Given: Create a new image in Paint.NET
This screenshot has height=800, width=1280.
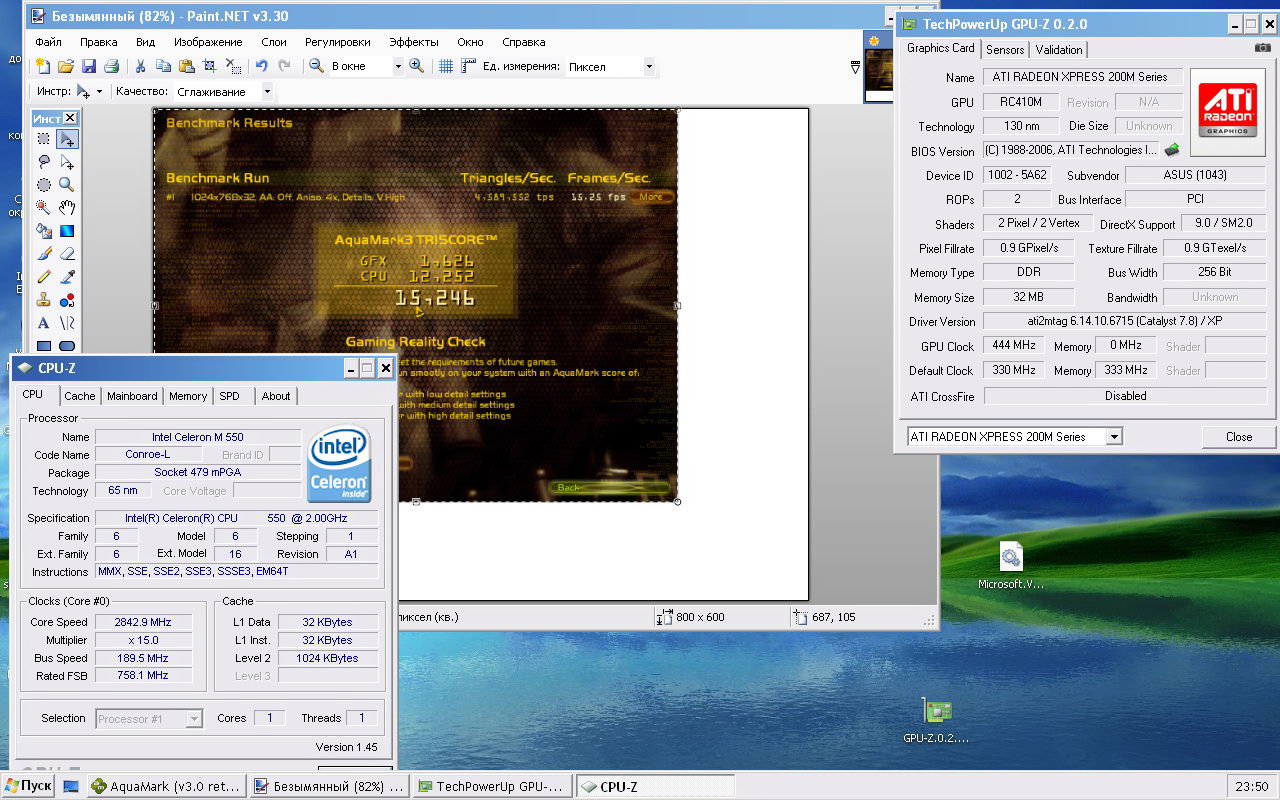Looking at the screenshot, I should [42, 66].
